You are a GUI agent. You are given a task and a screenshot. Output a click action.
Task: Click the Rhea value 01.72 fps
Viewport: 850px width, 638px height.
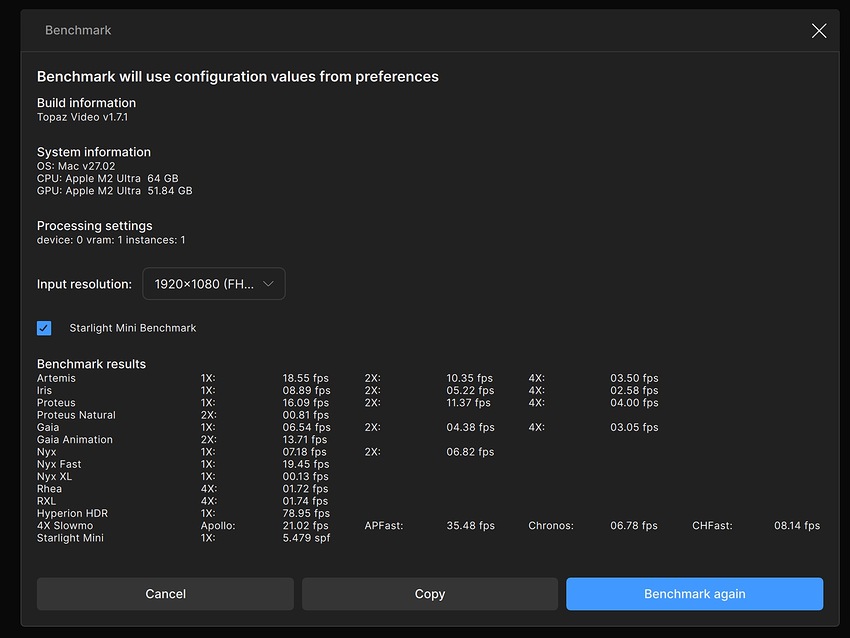305,489
